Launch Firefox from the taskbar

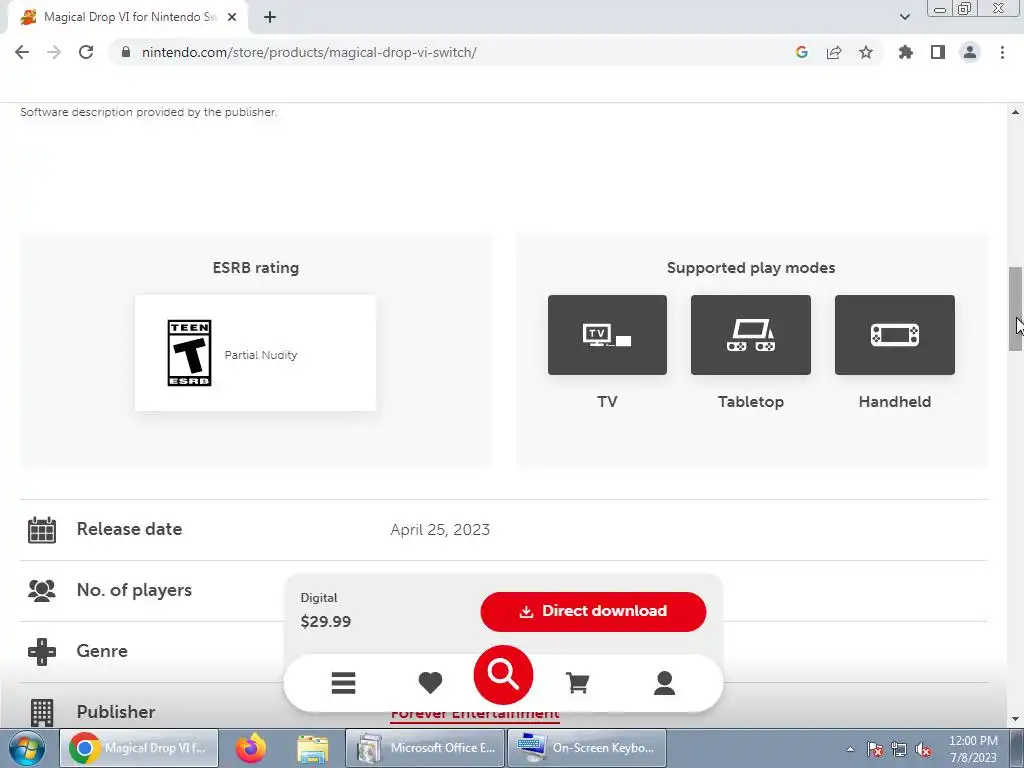tap(251, 748)
